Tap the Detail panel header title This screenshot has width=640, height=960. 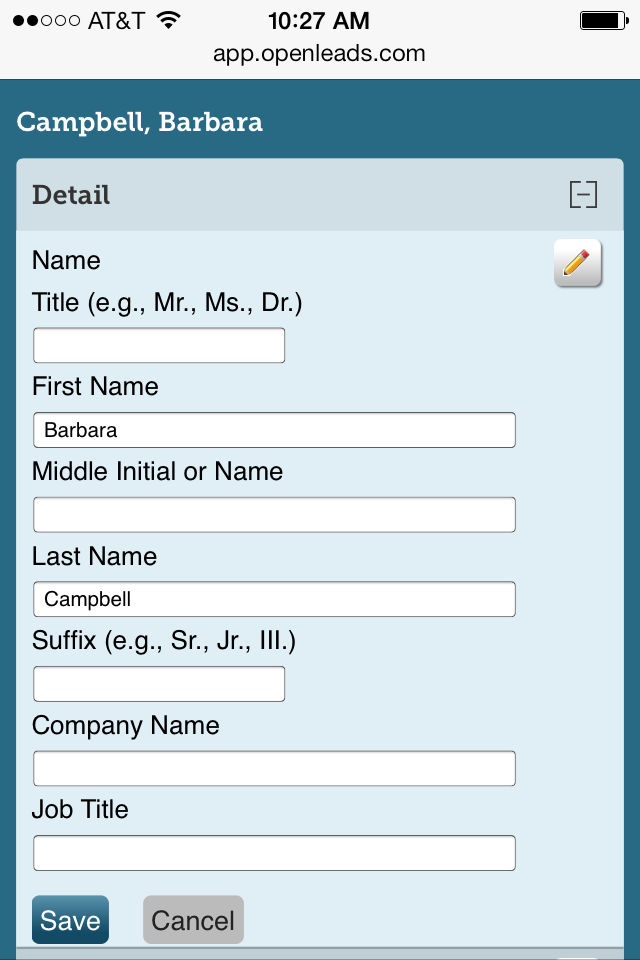[71, 195]
